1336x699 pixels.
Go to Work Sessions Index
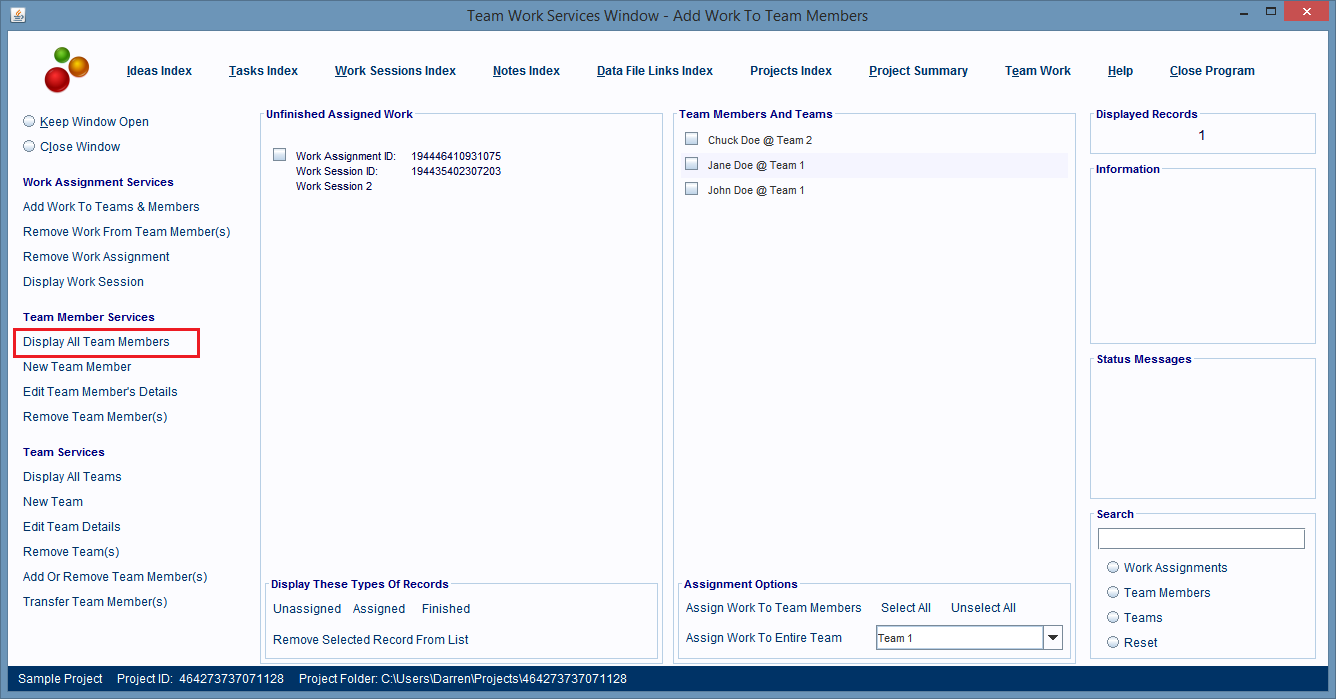click(x=395, y=71)
